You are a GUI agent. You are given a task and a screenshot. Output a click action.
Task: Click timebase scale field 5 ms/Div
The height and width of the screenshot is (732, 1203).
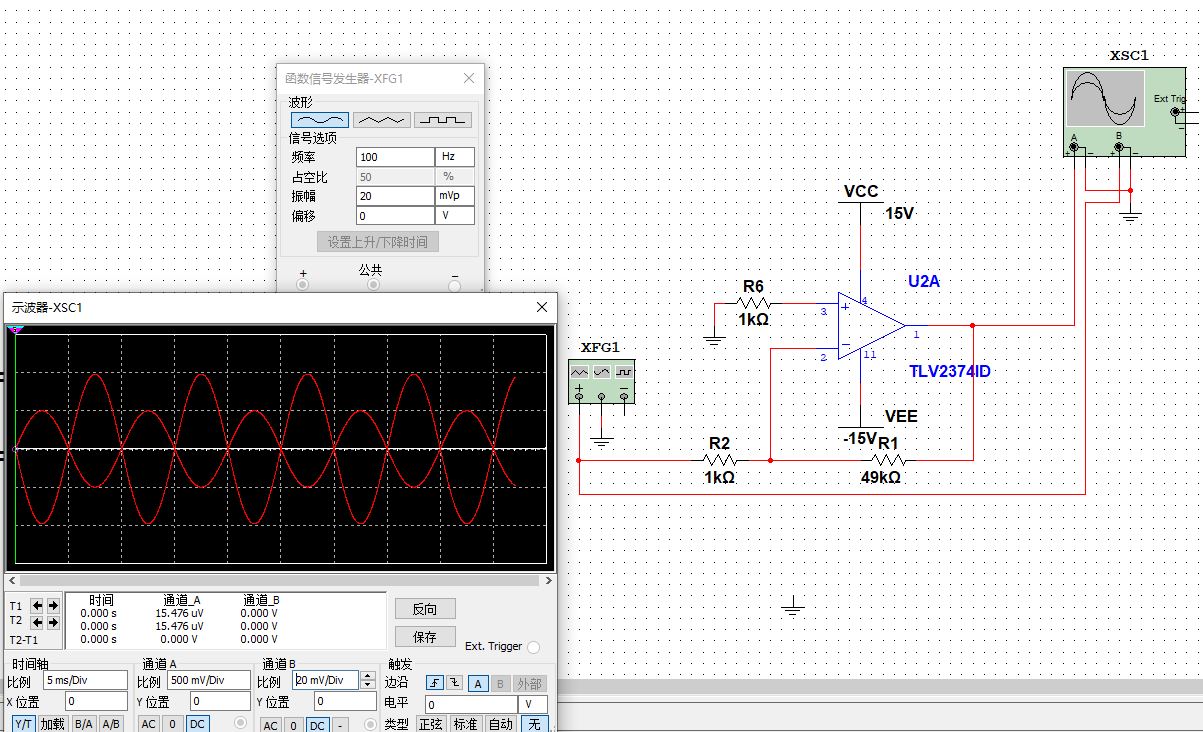(x=85, y=680)
